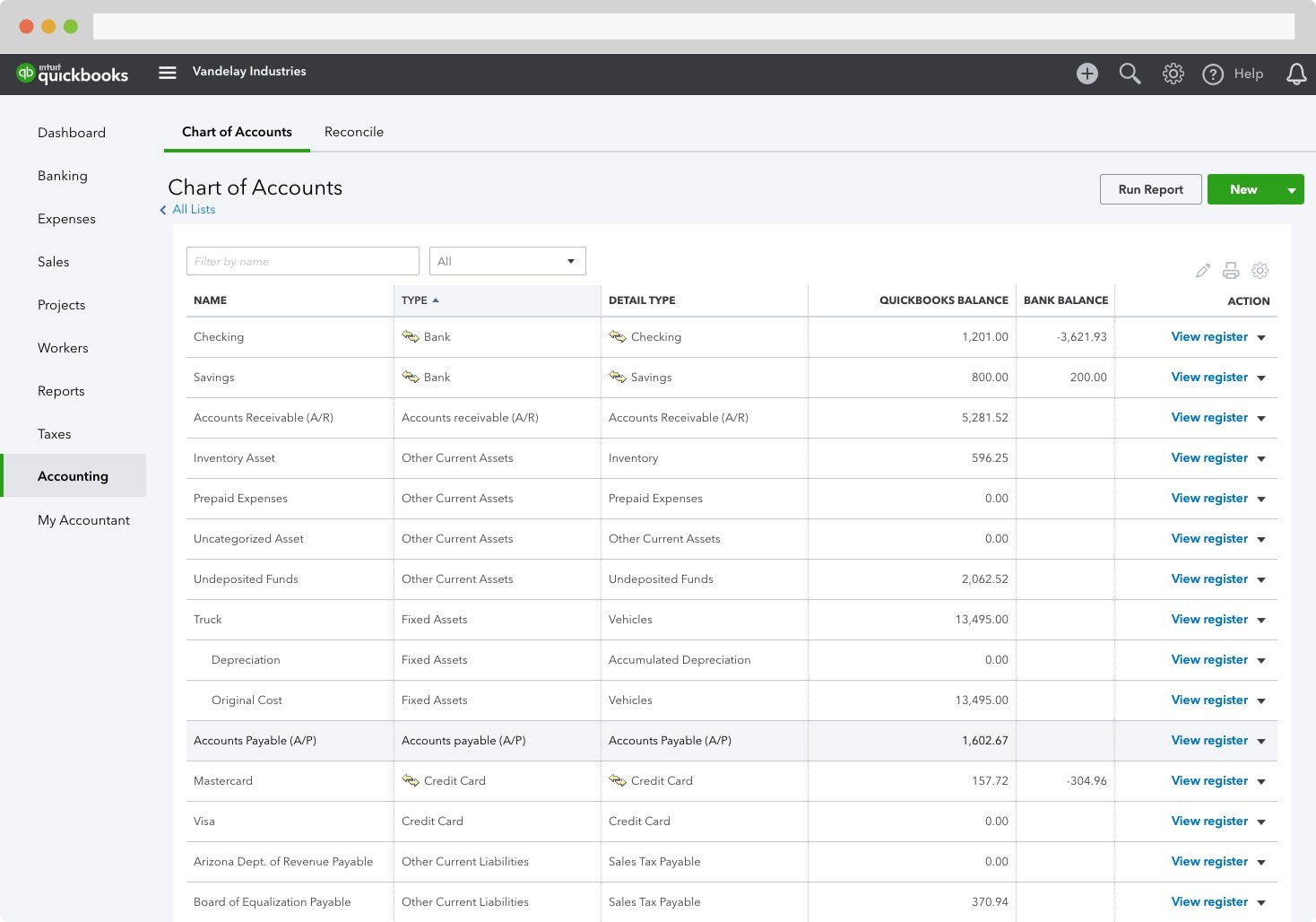
Task: Click the print list icon
Action: (1231, 271)
